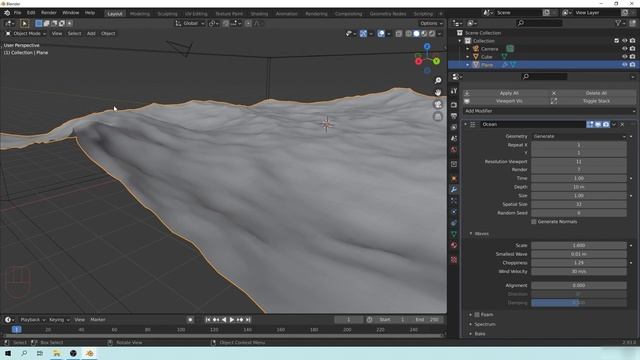Screen dimensions: 640x360
Task: Open the View Layer properties tab
Action: [454, 127]
